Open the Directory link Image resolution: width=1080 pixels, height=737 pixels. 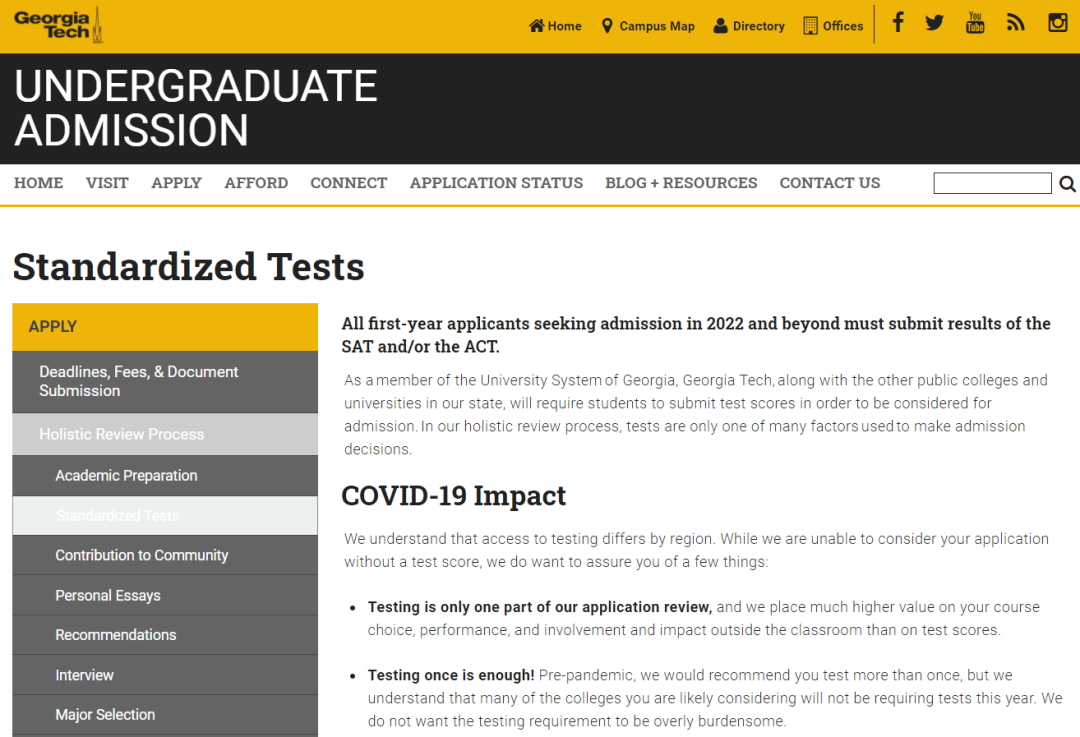pos(749,26)
